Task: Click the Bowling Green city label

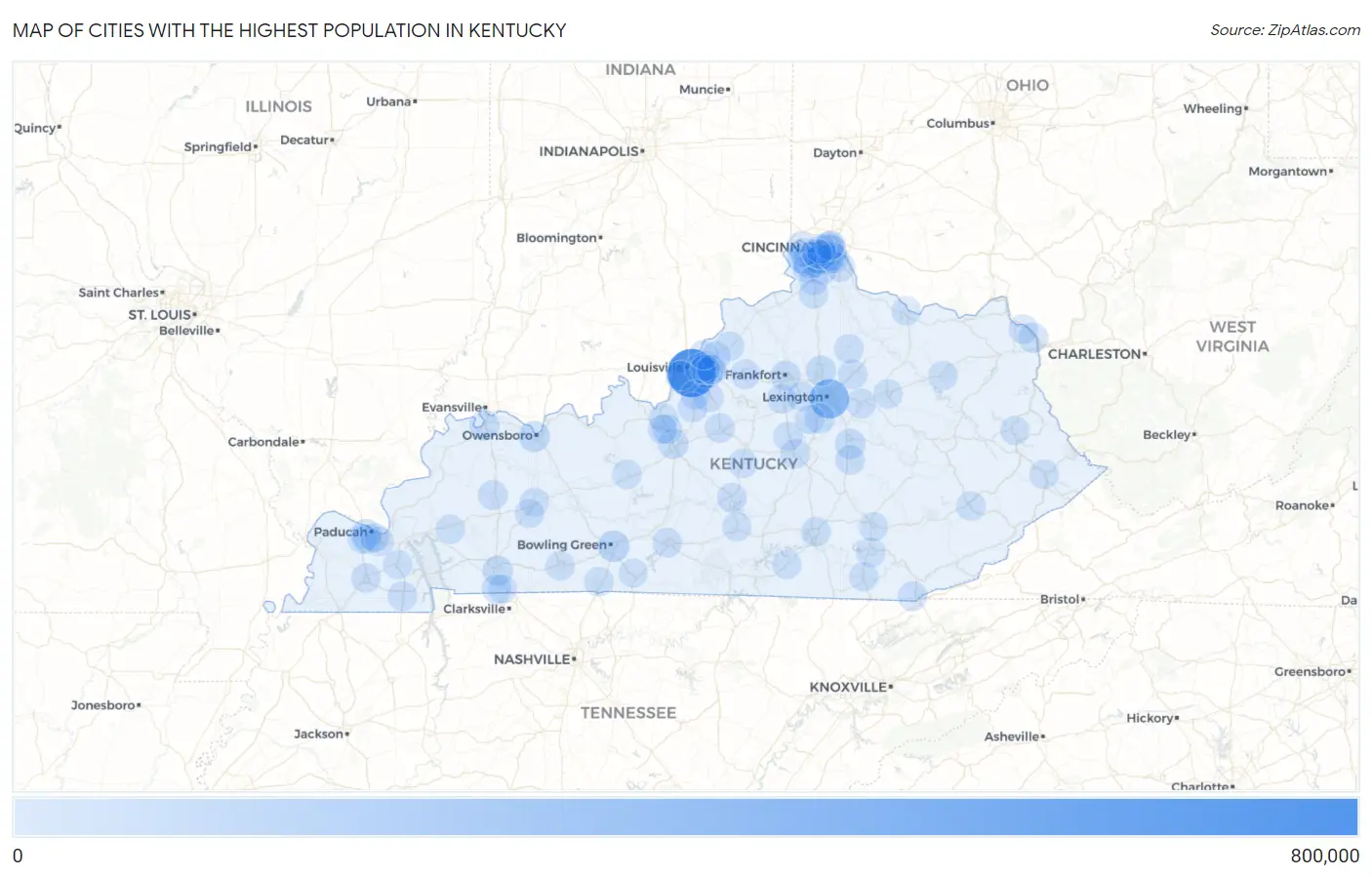Action: pos(562,544)
